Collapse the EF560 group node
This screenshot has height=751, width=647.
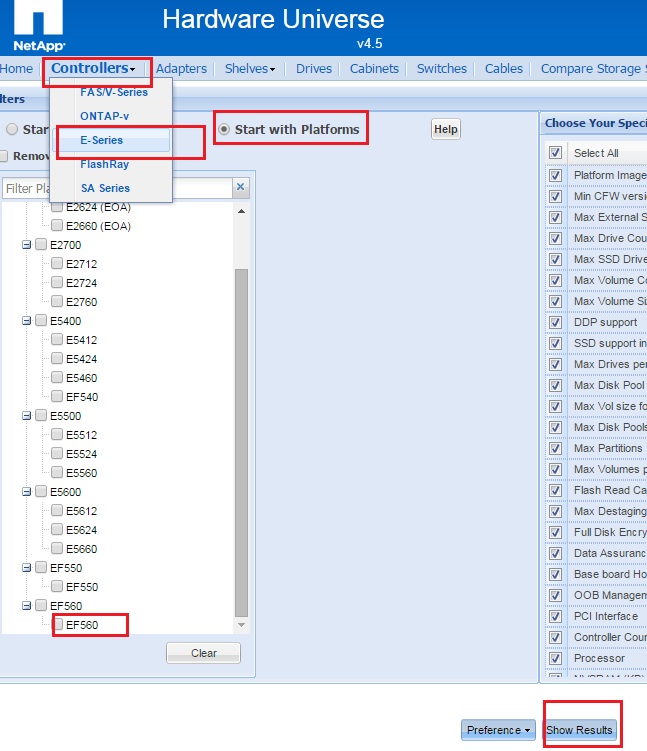[x=27, y=606]
